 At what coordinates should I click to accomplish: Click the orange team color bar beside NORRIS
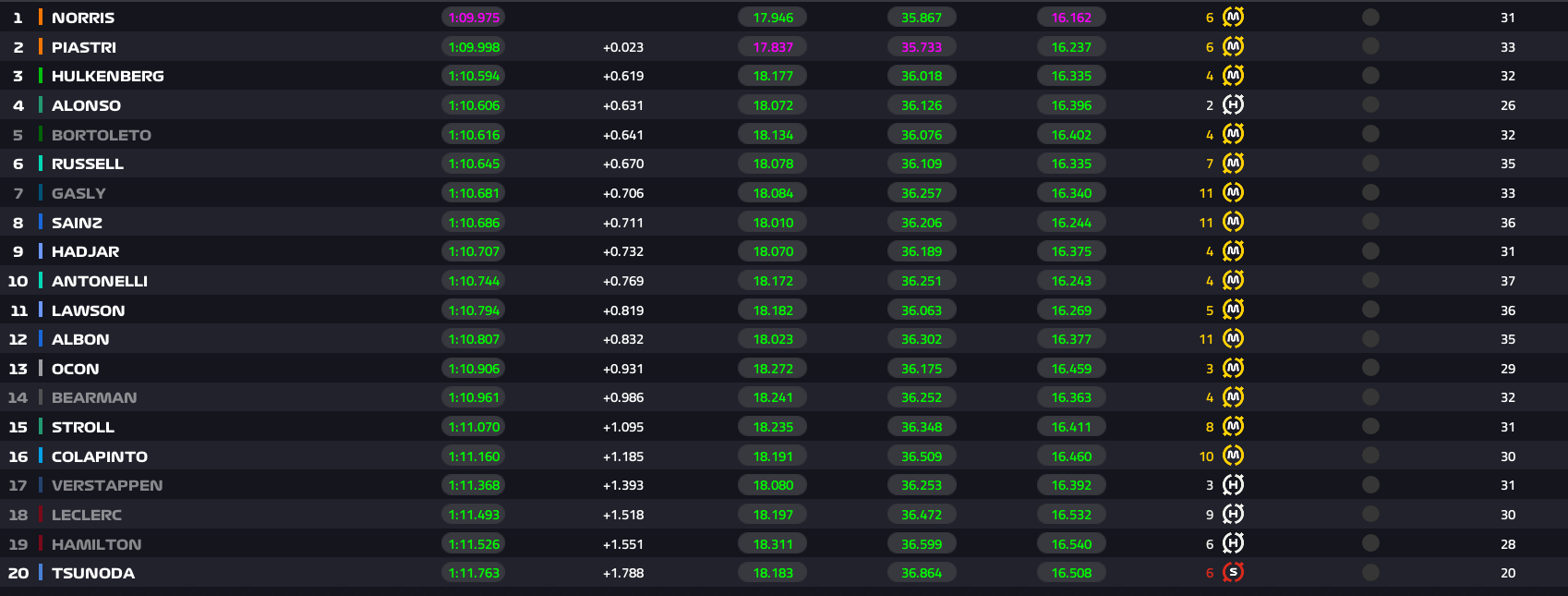click(41, 18)
